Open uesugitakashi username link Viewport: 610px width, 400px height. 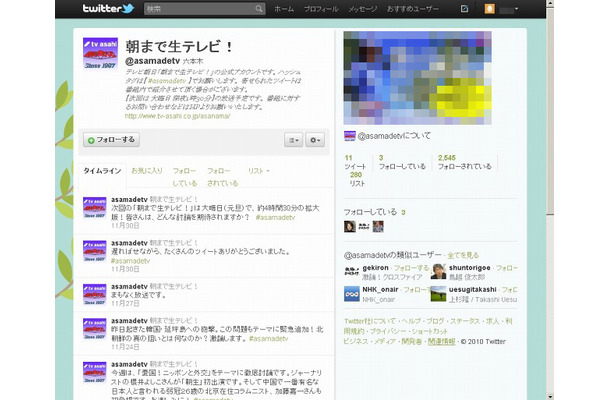(473, 289)
